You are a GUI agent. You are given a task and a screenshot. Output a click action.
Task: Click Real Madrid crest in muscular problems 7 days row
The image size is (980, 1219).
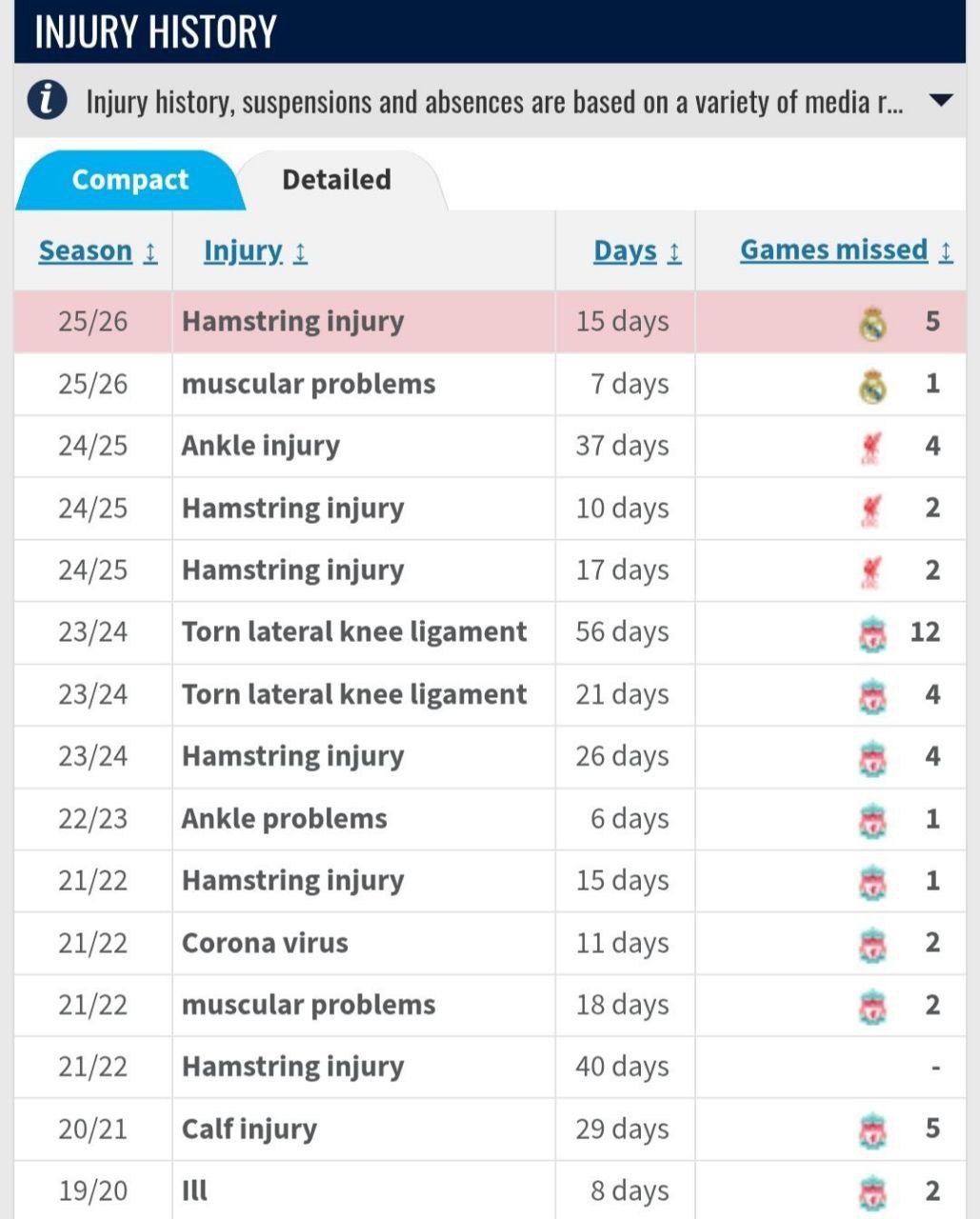point(872,385)
